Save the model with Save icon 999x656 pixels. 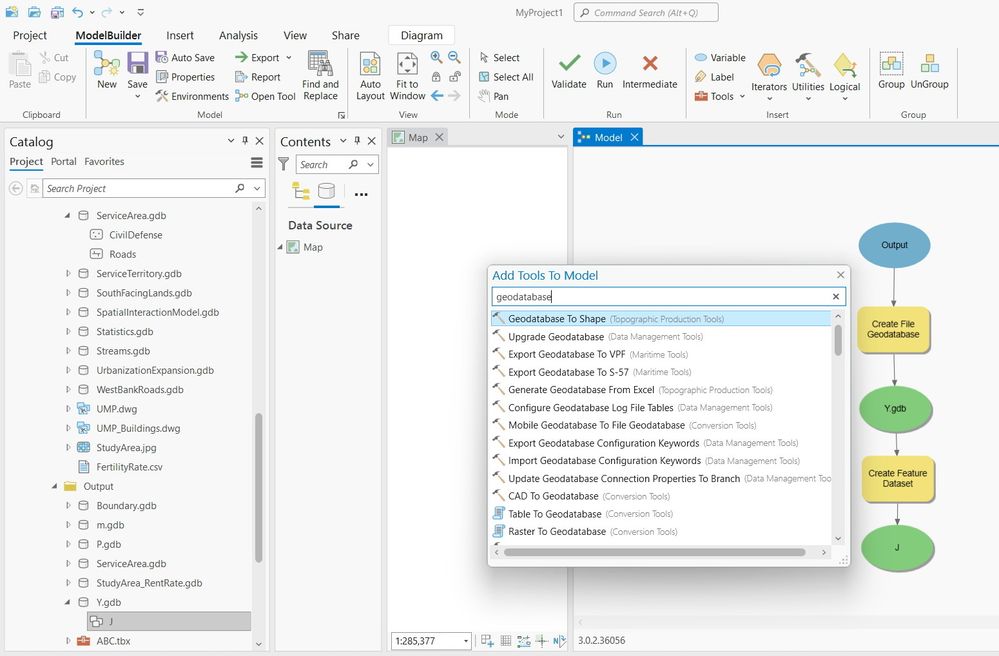pyautogui.click(x=137, y=64)
